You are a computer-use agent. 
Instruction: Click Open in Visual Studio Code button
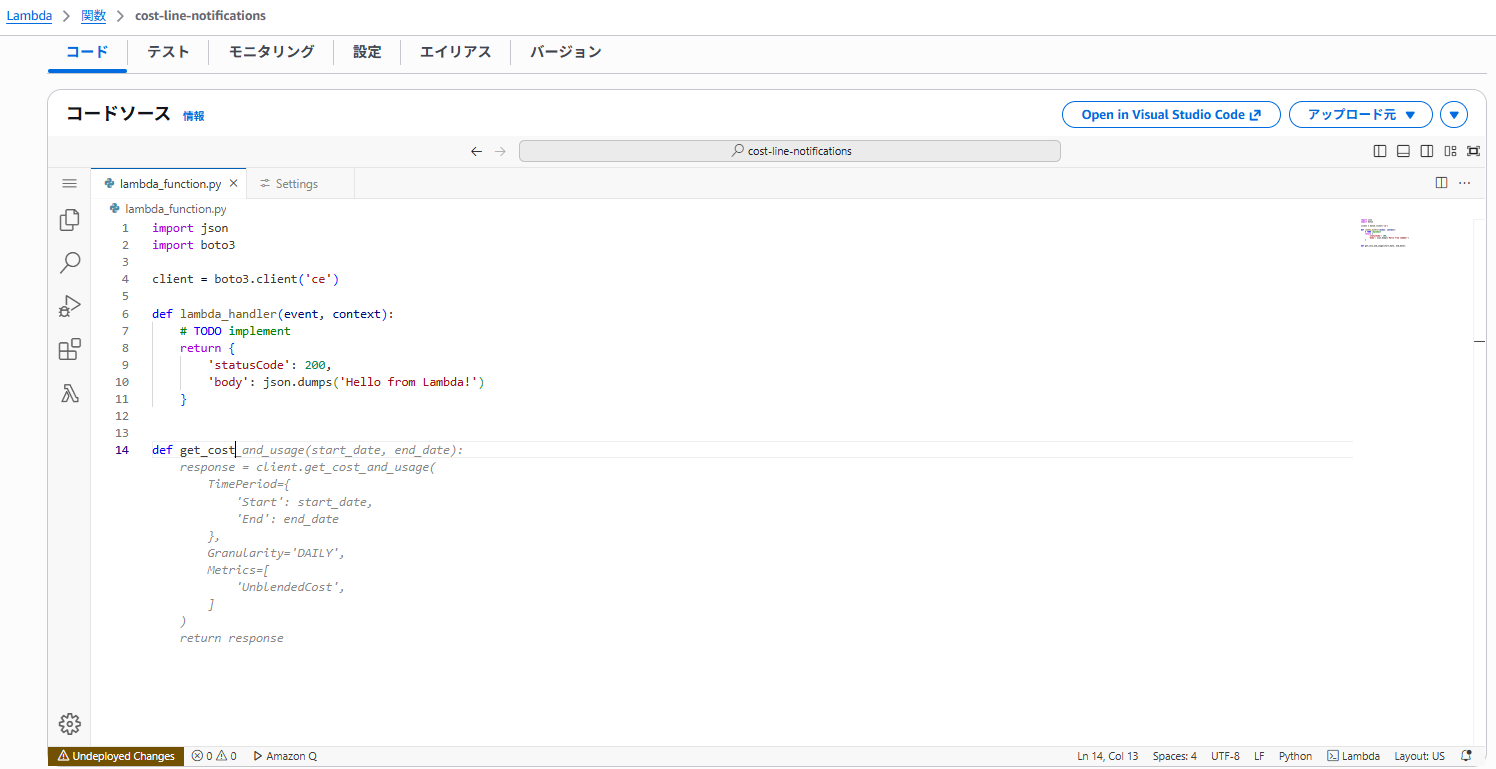1171,115
